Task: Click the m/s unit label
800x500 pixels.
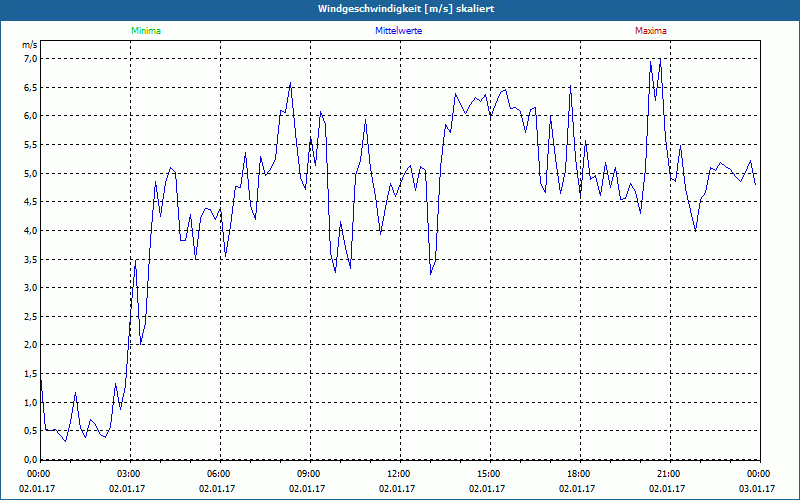Action: 30,45
